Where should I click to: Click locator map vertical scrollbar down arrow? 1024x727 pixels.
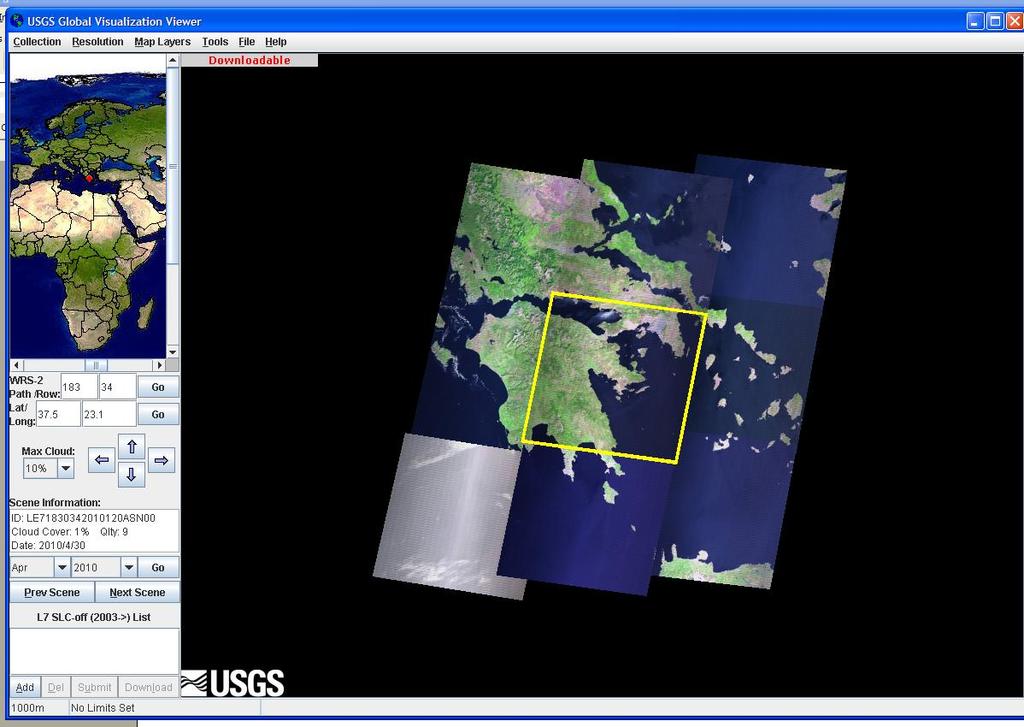(172, 352)
